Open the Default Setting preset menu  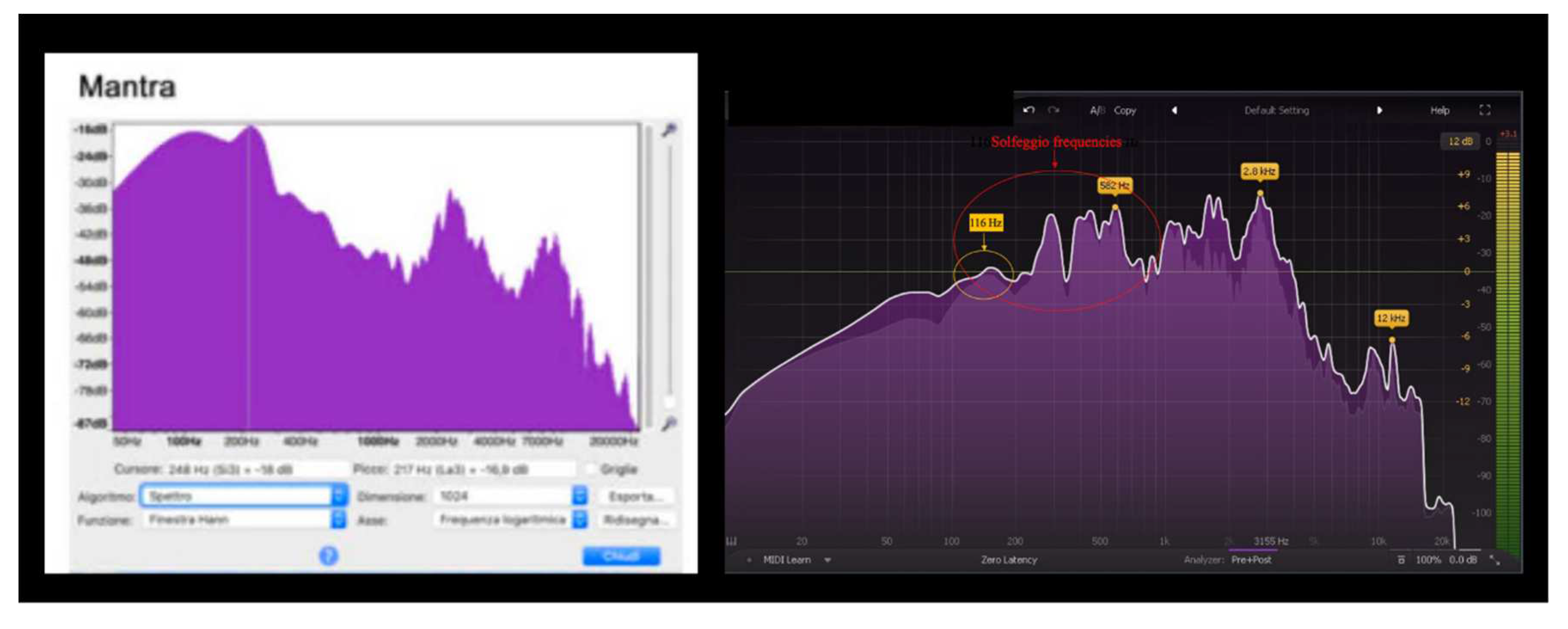[1276, 110]
